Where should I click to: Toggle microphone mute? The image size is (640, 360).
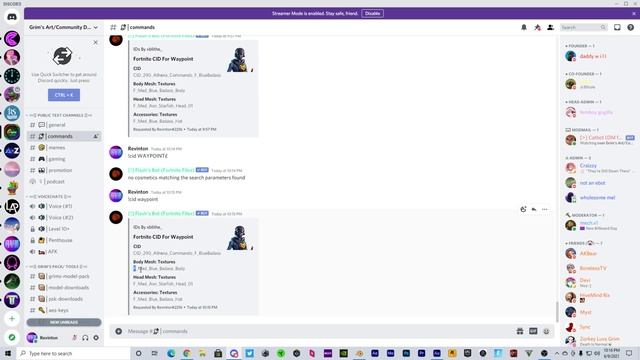coord(74,338)
